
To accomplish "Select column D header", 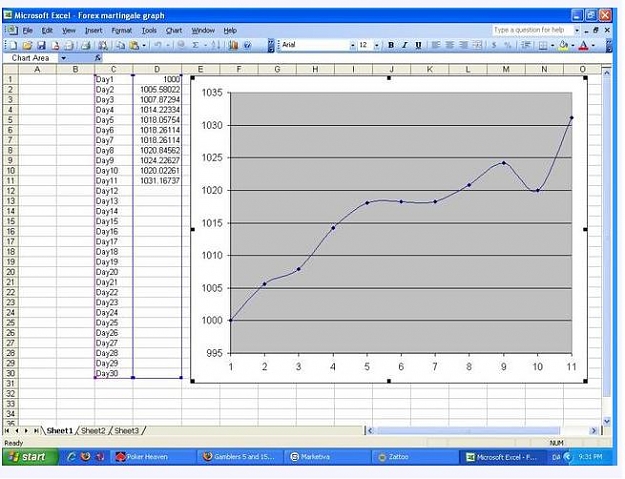I will [157, 69].
